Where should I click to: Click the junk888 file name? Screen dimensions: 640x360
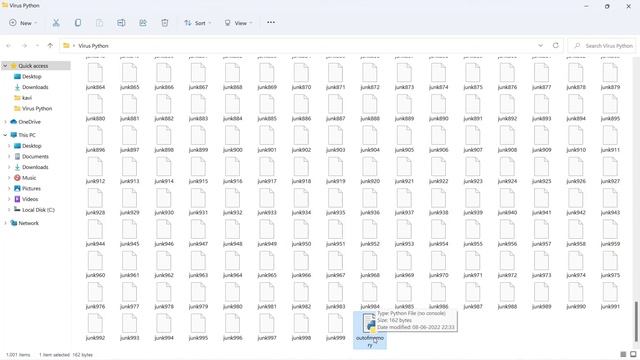370,118
